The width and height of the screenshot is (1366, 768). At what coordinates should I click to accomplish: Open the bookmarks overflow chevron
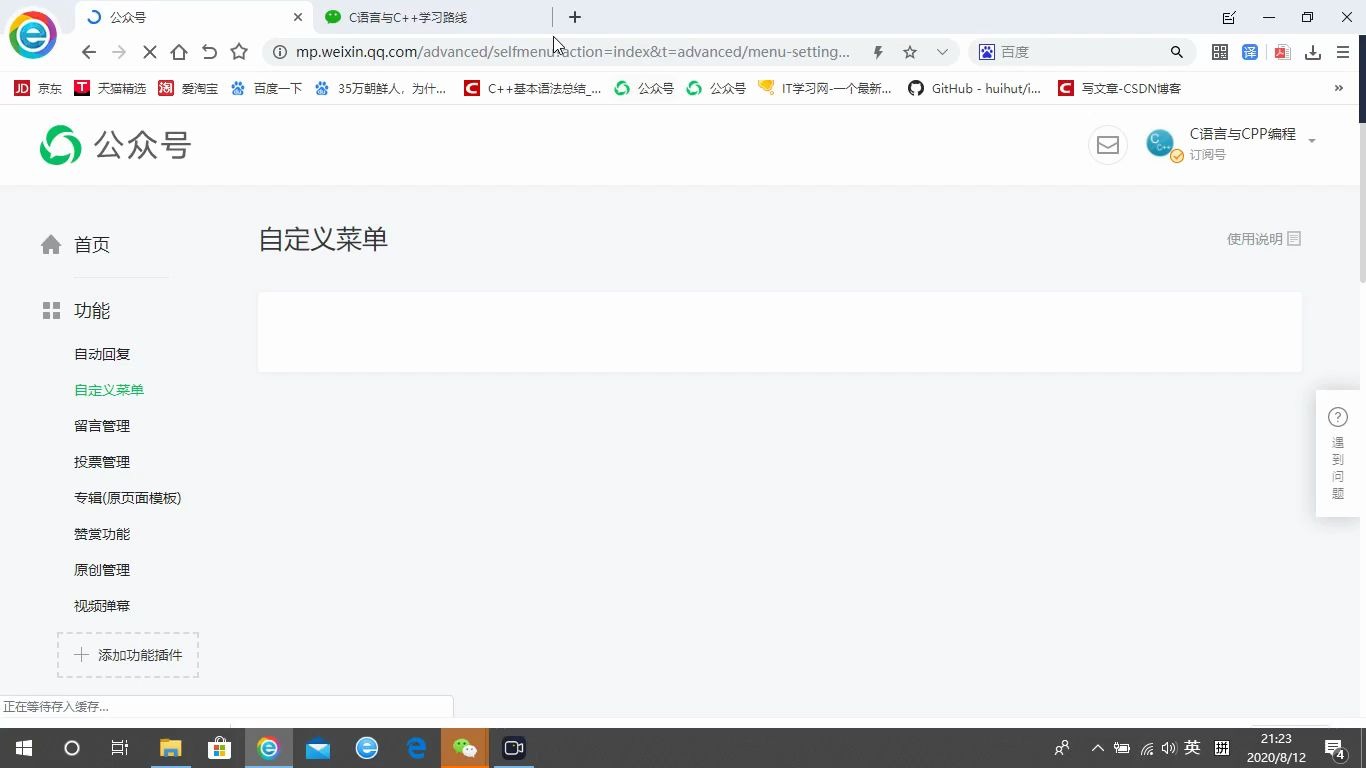[1338, 88]
